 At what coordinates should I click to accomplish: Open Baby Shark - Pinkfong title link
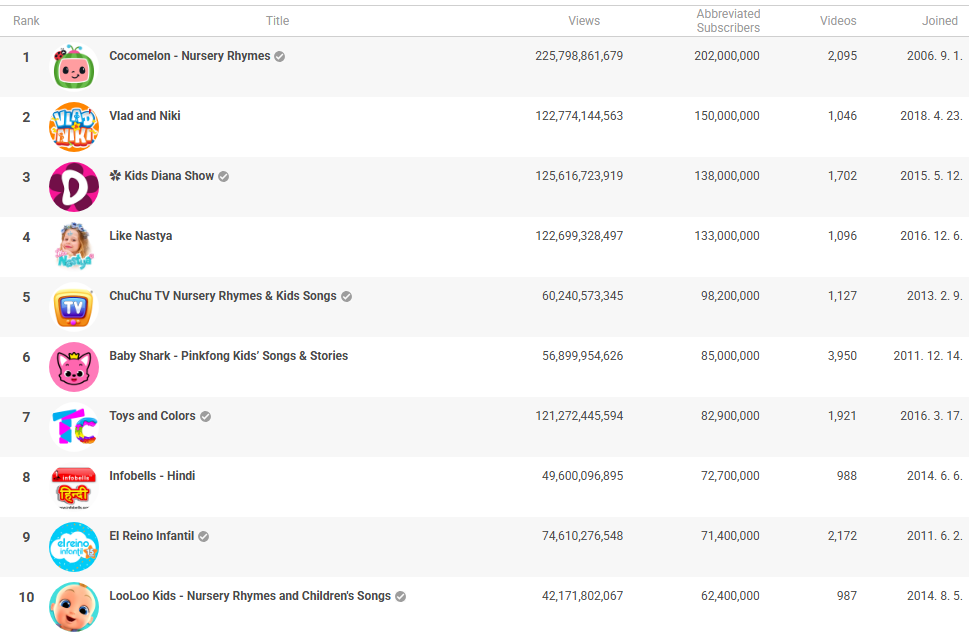click(x=229, y=356)
